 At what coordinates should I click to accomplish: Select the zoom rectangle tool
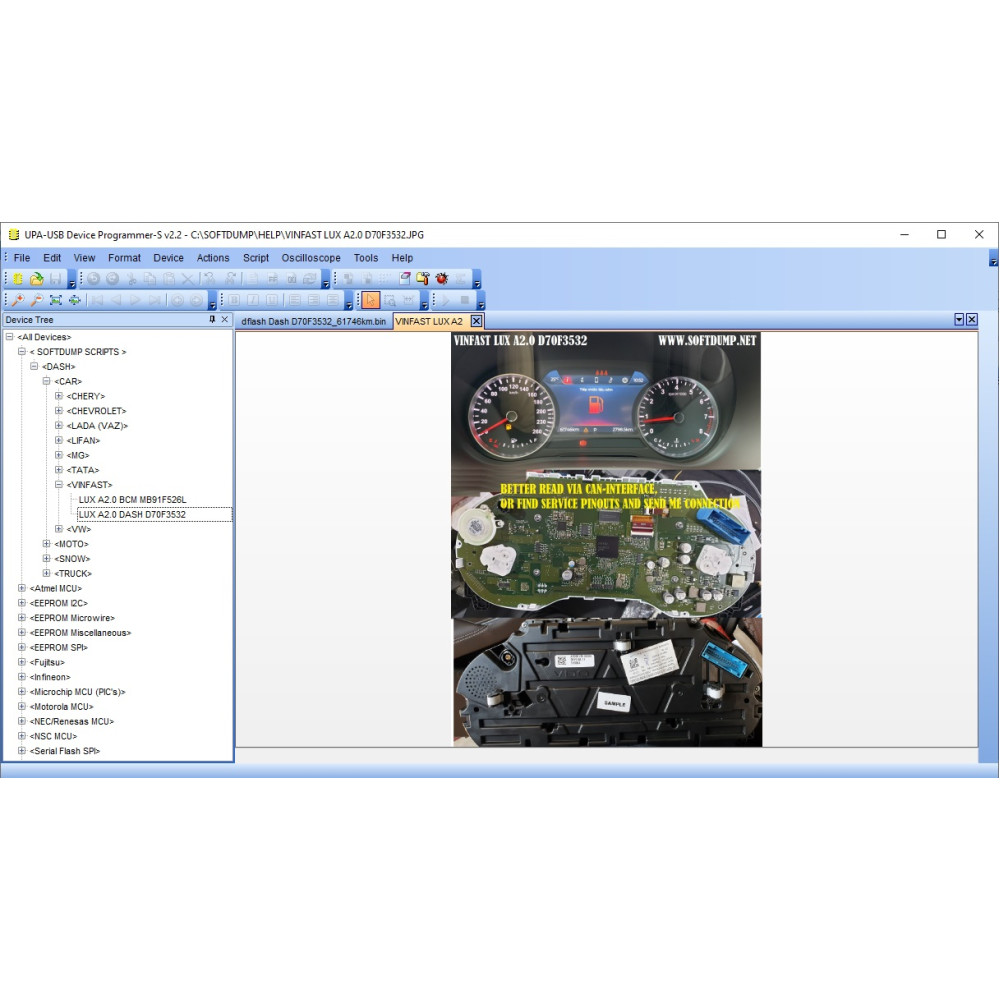point(390,300)
